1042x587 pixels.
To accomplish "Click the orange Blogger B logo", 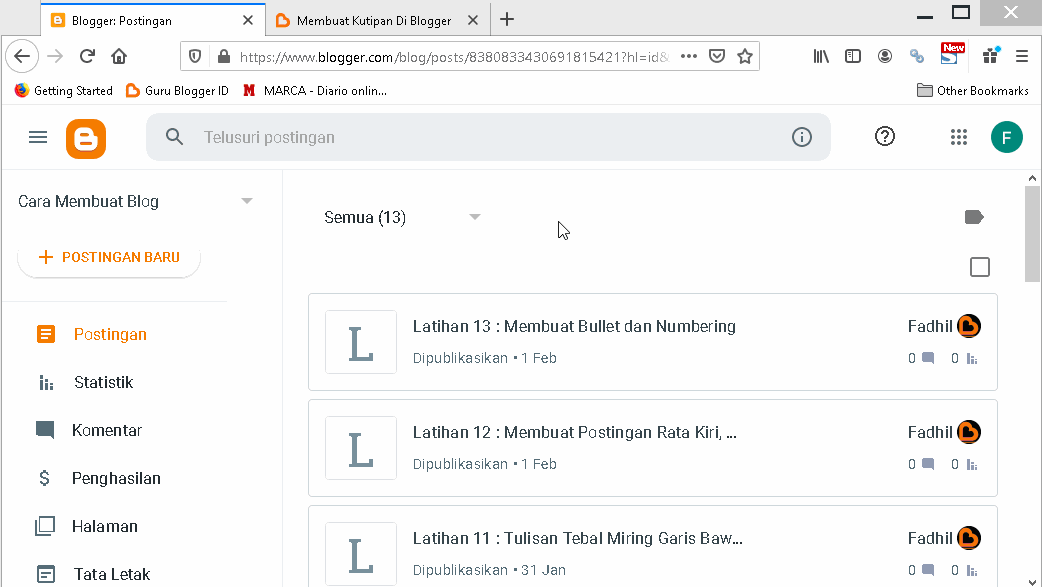I will [86, 137].
